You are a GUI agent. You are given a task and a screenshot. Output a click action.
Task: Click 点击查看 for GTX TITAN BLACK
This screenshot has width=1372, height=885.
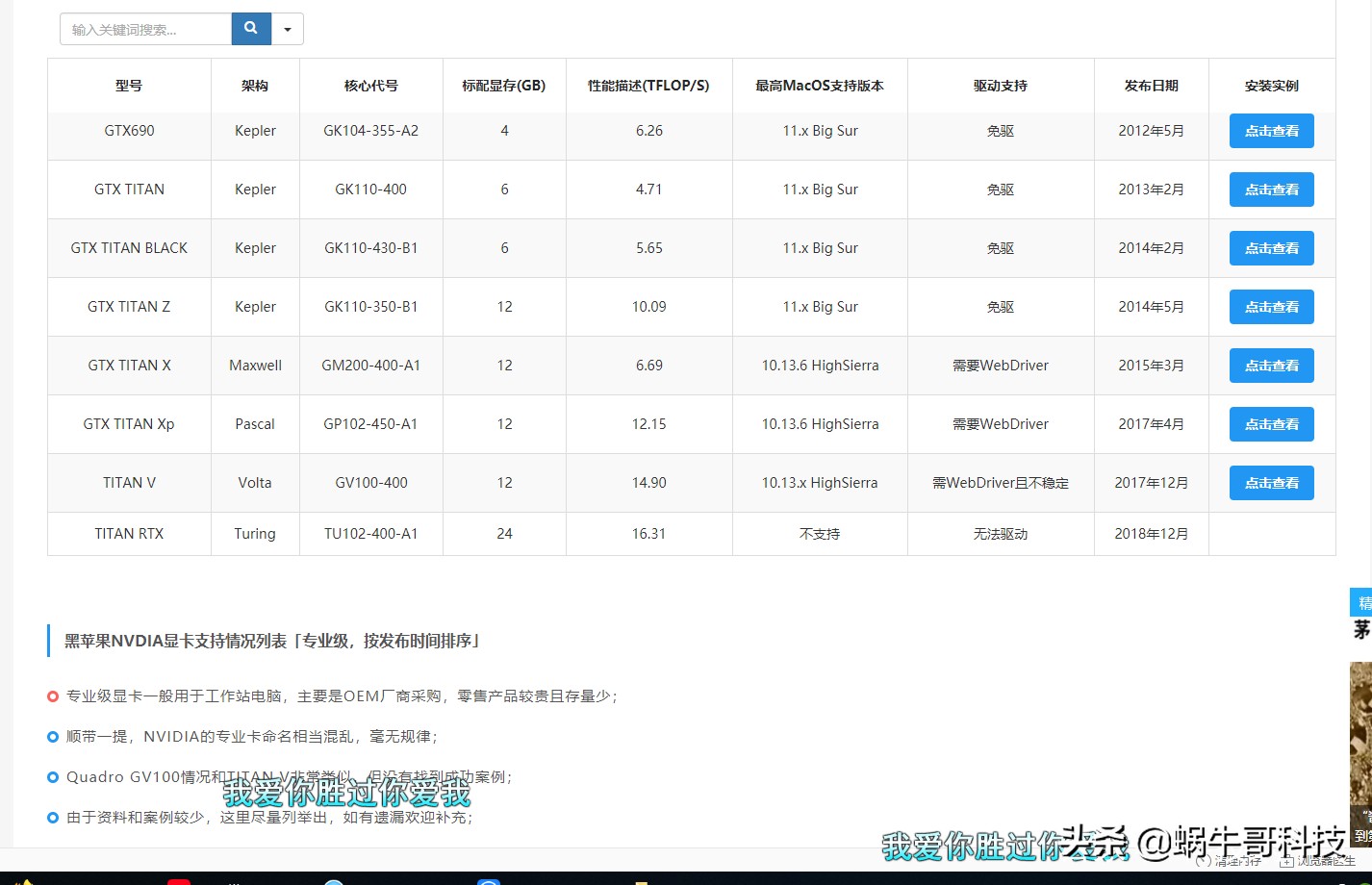click(x=1271, y=247)
